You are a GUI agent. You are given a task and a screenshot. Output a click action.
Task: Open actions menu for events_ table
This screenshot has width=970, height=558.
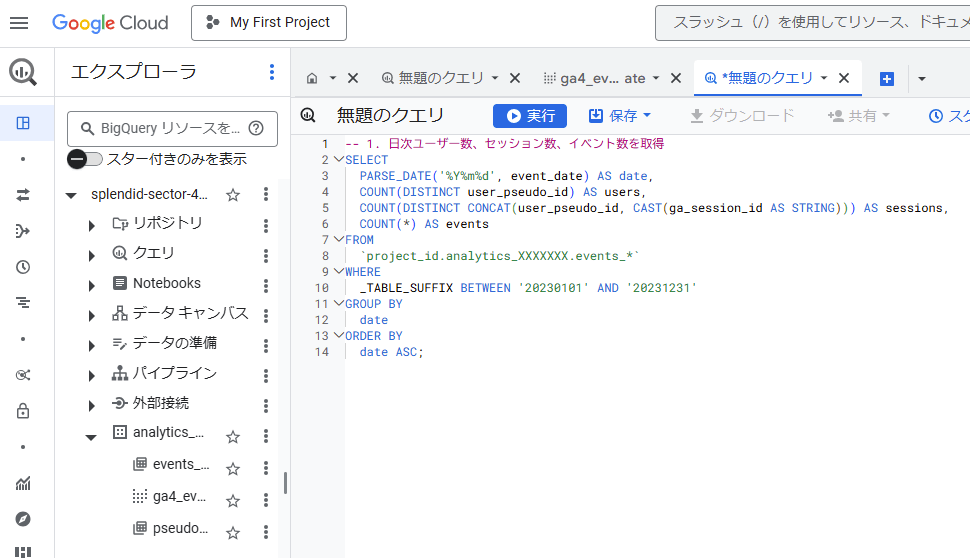(x=266, y=468)
